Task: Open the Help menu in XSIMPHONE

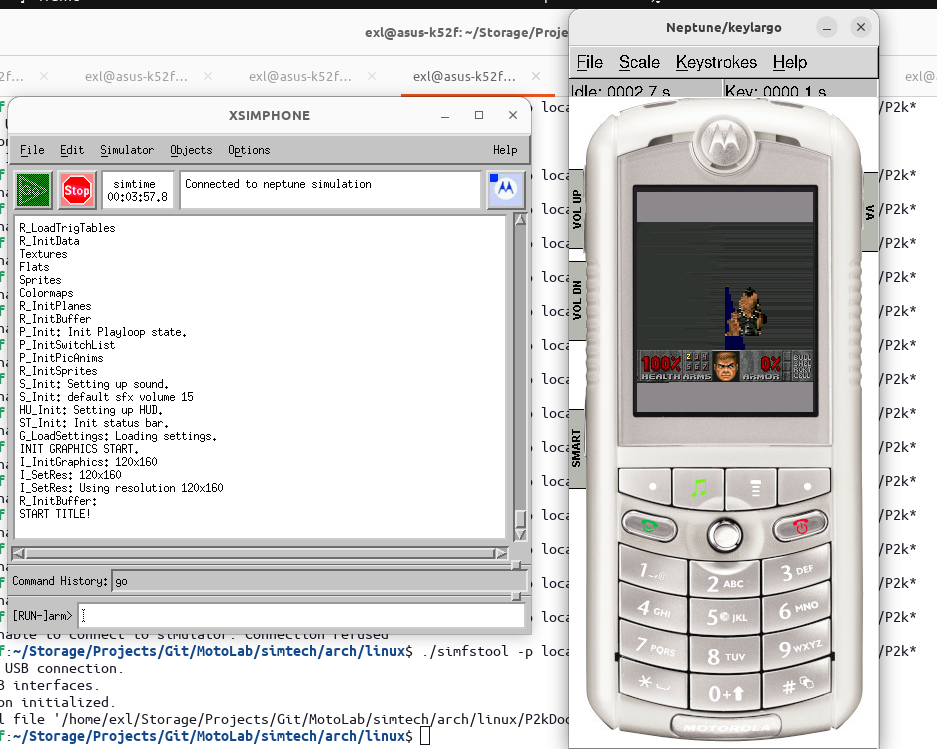Action: (505, 150)
